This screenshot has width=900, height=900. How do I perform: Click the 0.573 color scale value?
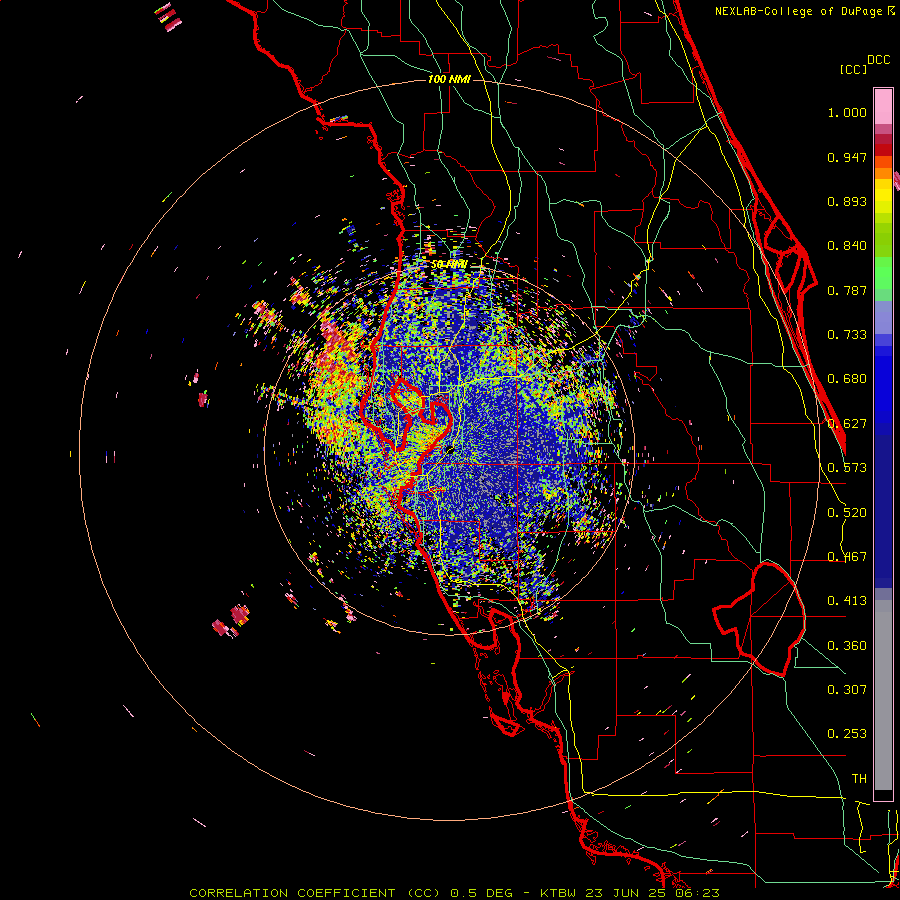[x=847, y=468]
